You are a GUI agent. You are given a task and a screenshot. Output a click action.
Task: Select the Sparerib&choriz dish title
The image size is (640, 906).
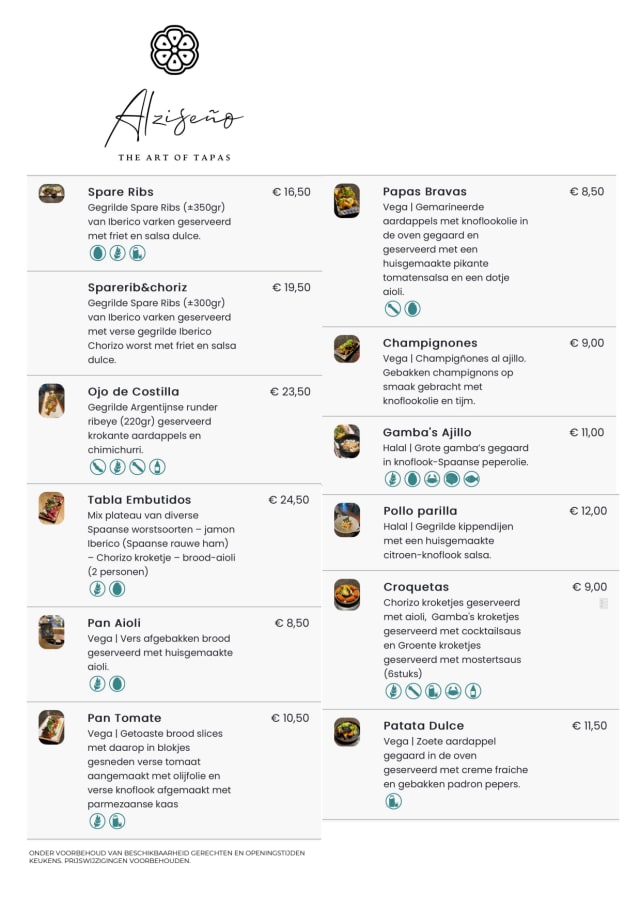pyautogui.click(x=137, y=287)
